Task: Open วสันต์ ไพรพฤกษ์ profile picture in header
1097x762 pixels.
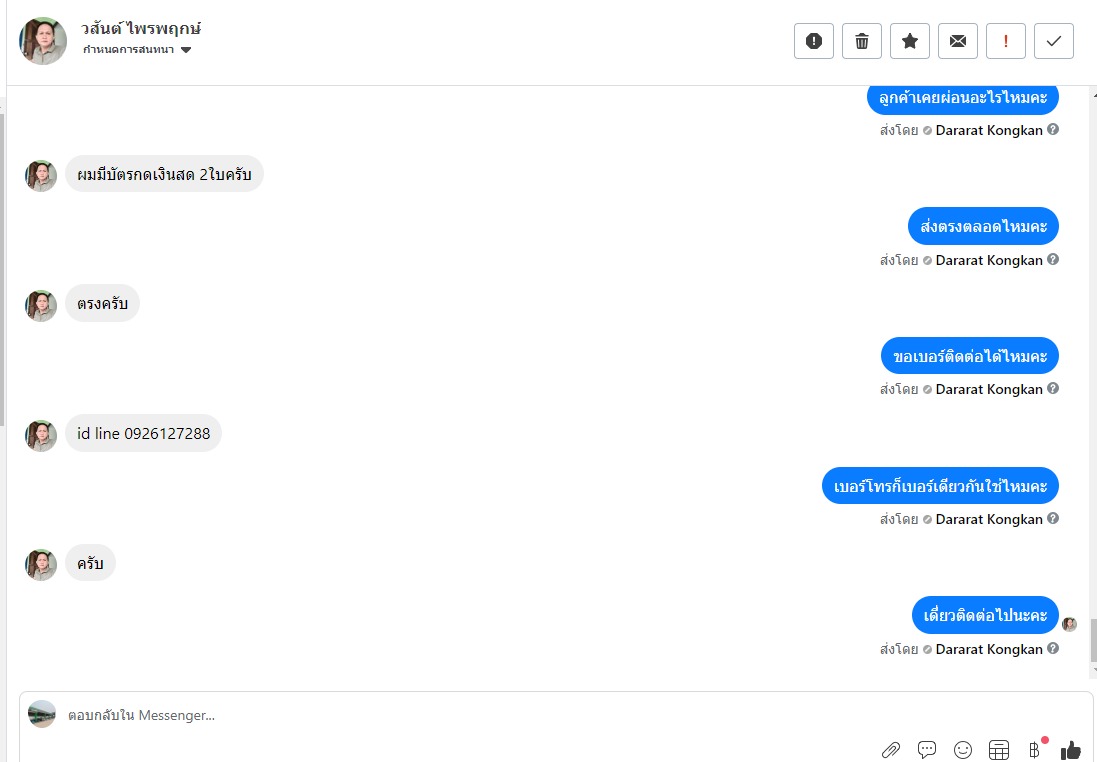Action: [43, 41]
